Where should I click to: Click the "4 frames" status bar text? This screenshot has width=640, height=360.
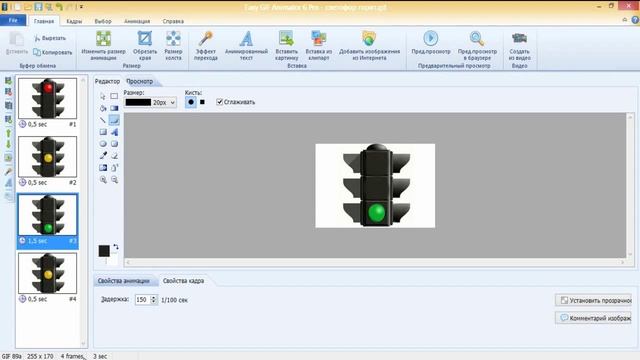tap(73, 356)
